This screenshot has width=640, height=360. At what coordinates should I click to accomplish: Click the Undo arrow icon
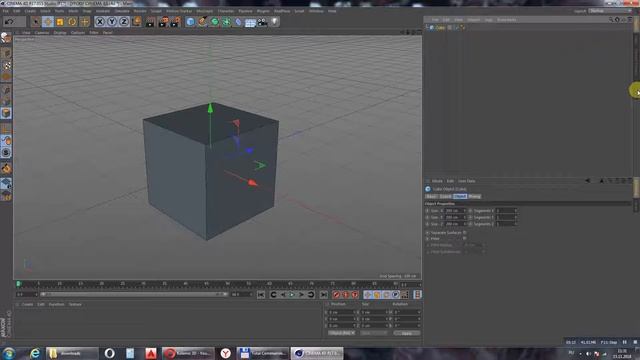click(x=9, y=22)
